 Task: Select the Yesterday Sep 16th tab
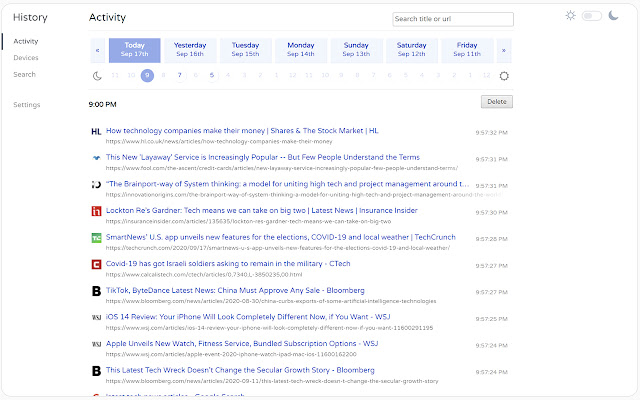190,50
